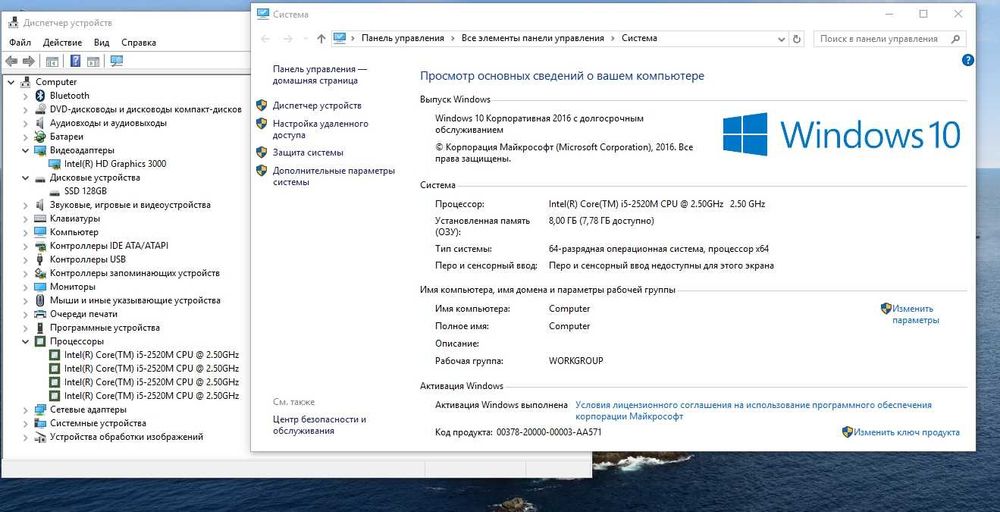Image resolution: width=1000 pixels, height=512 pixels.
Task: Open Диспетчер устройств link in System sidebar
Action: 317,106
